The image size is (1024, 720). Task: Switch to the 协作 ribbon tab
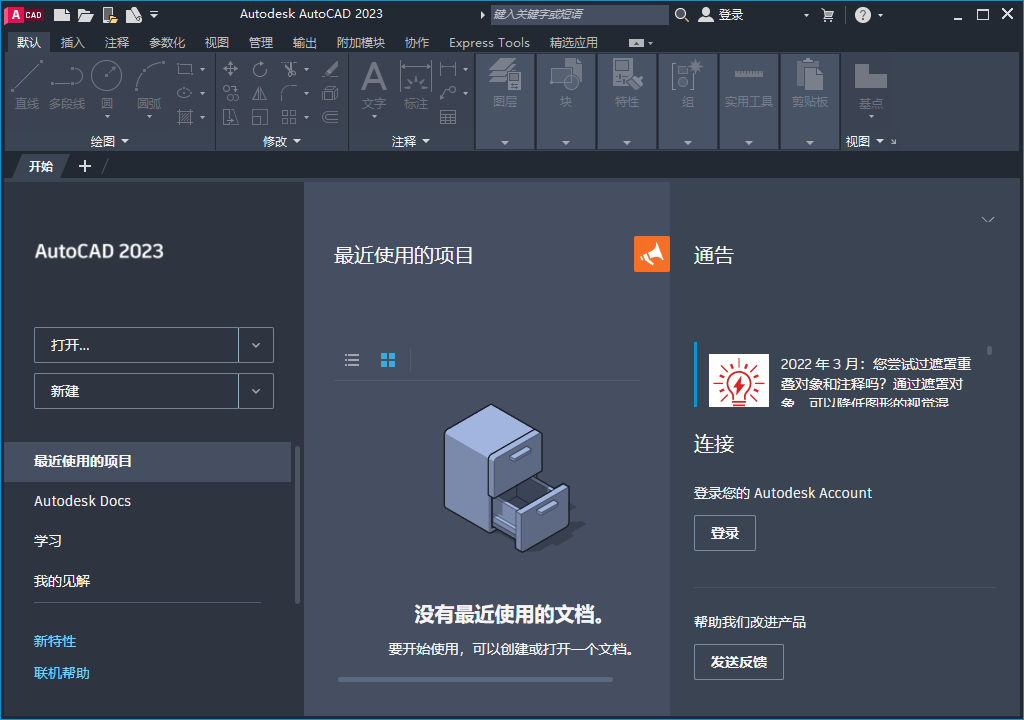[417, 42]
